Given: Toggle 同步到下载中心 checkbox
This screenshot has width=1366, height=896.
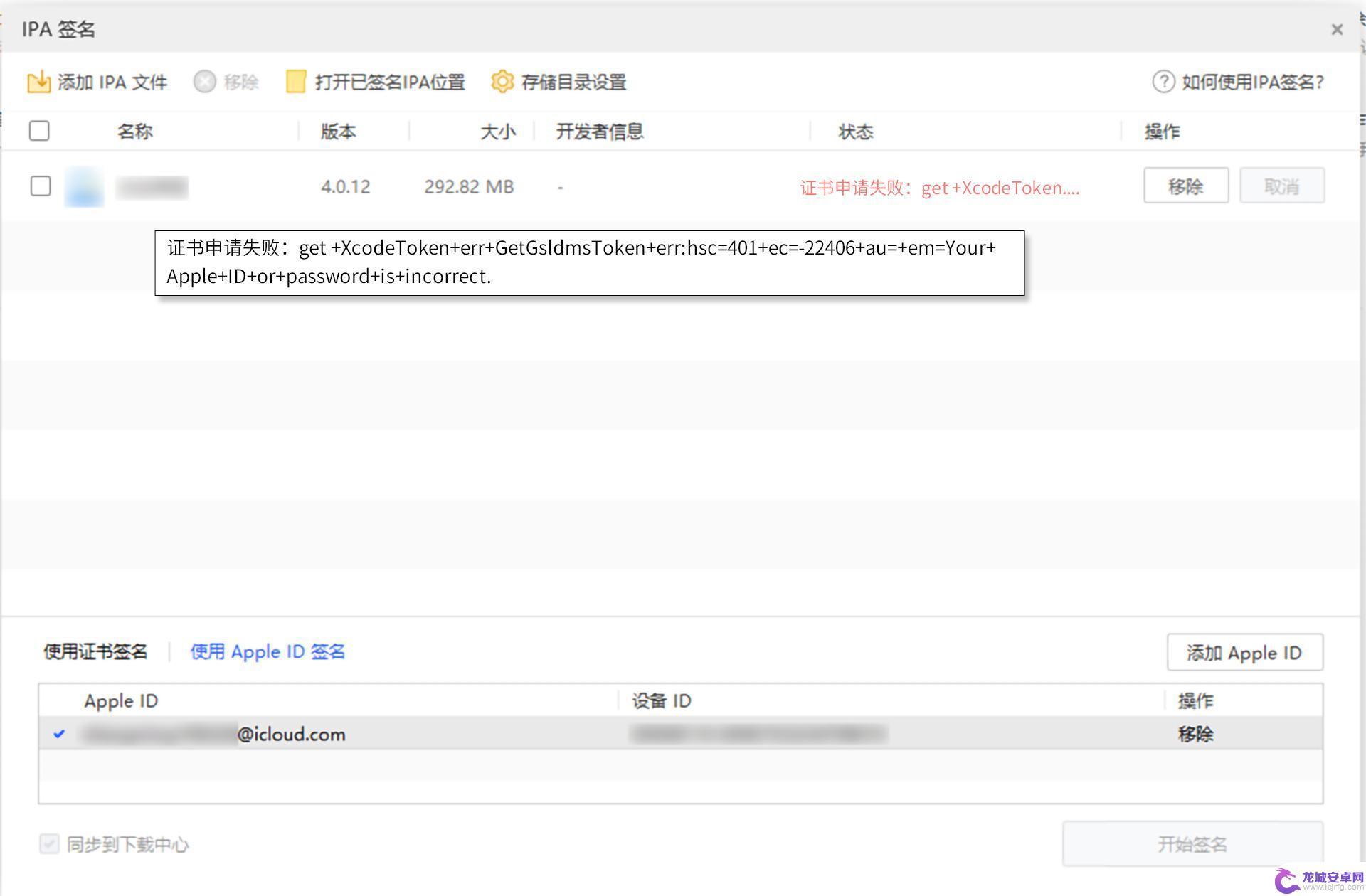Looking at the screenshot, I should pos(49,844).
